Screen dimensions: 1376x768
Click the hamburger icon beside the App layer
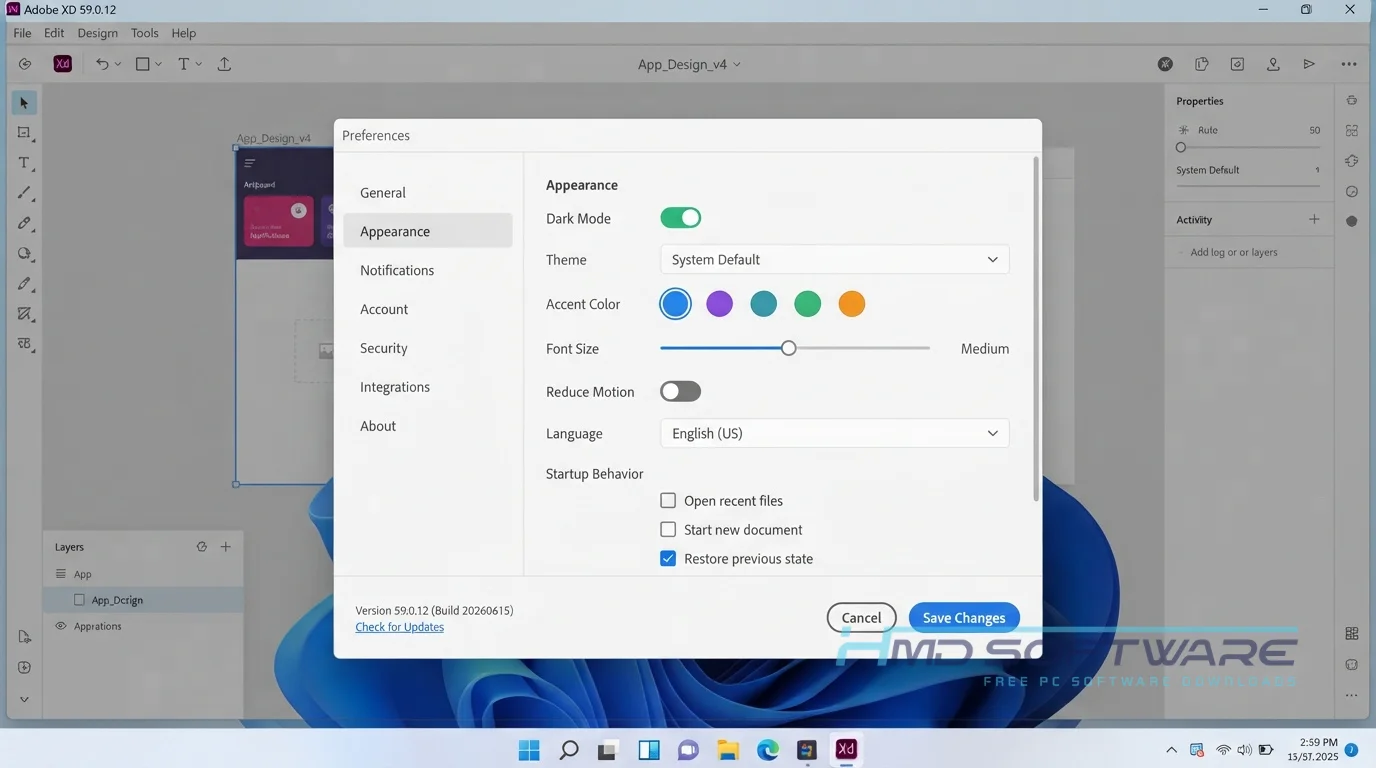click(x=61, y=574)
